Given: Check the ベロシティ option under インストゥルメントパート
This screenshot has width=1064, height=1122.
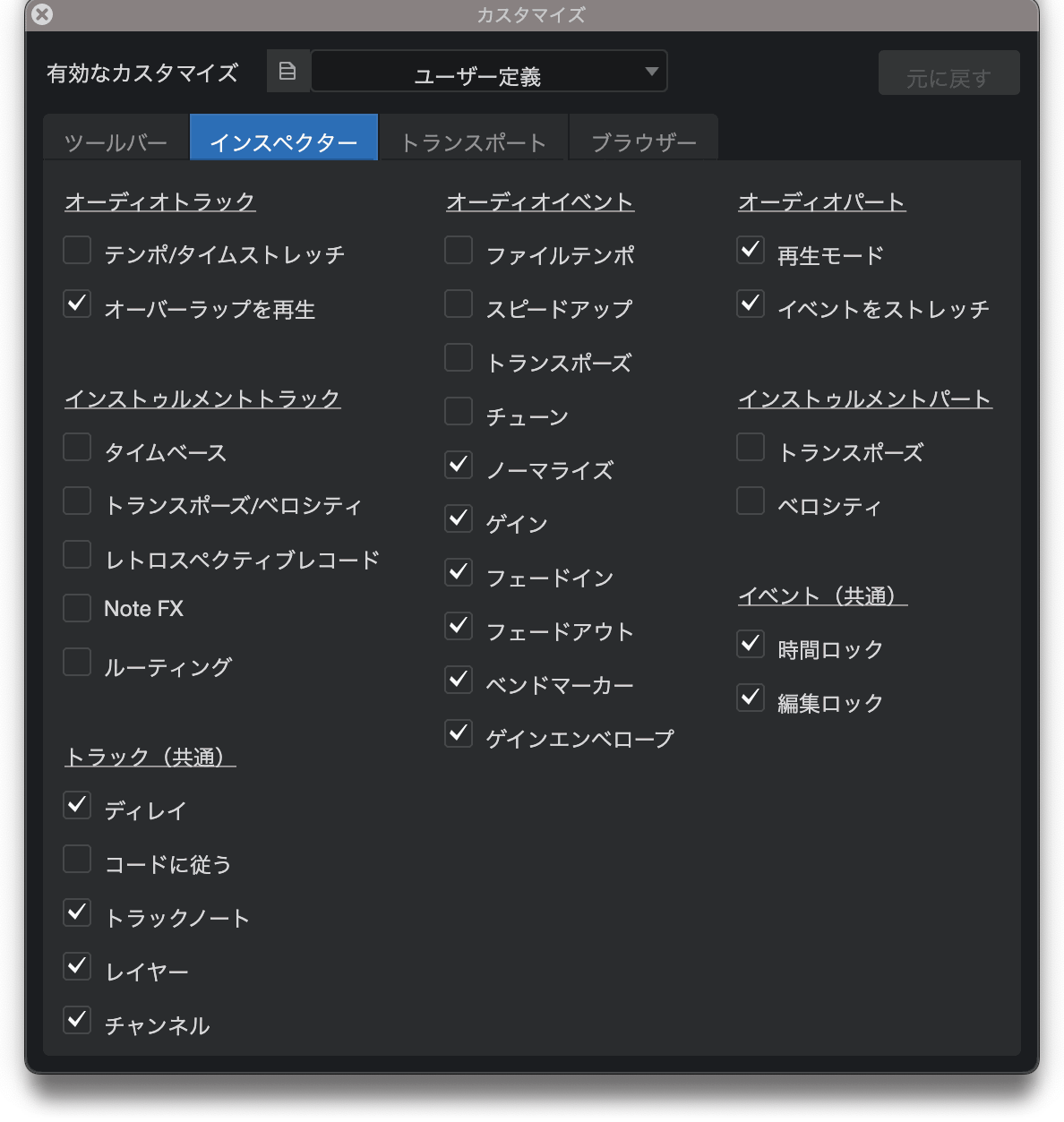Looking at the screenshot, I should [x=751, y=501].
